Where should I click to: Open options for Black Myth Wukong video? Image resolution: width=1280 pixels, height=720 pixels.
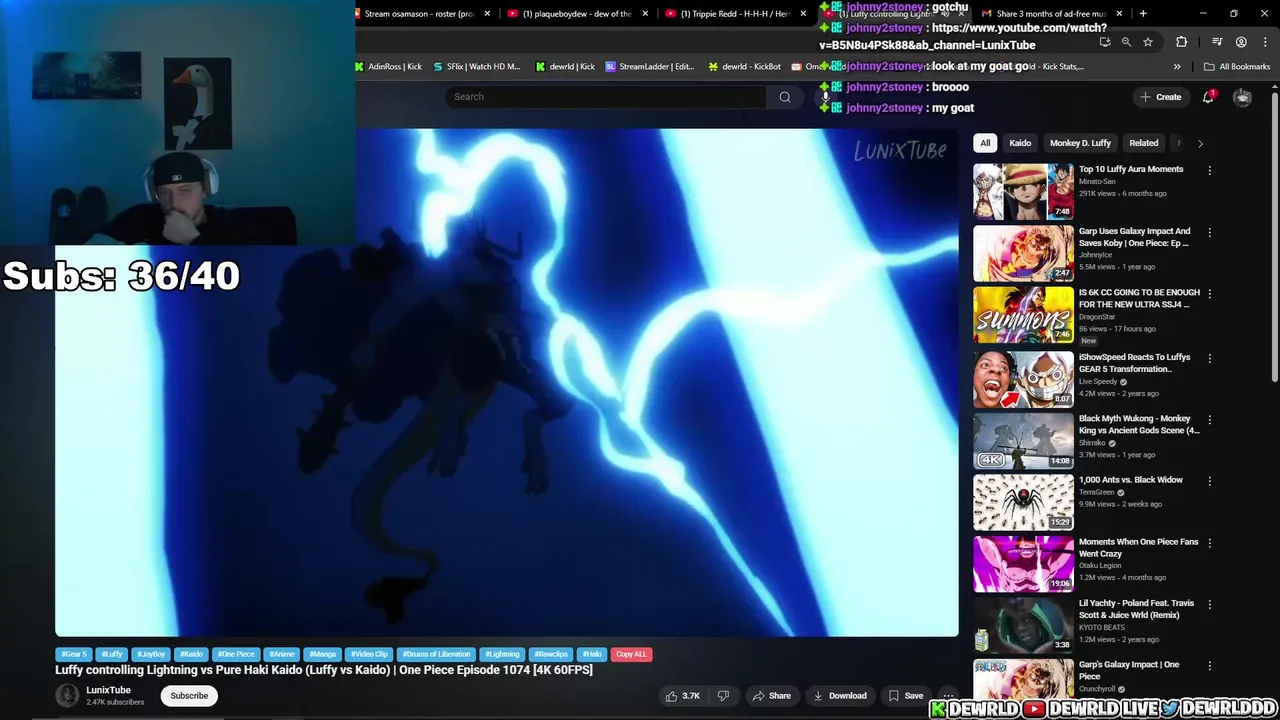tap(1209, 420)
